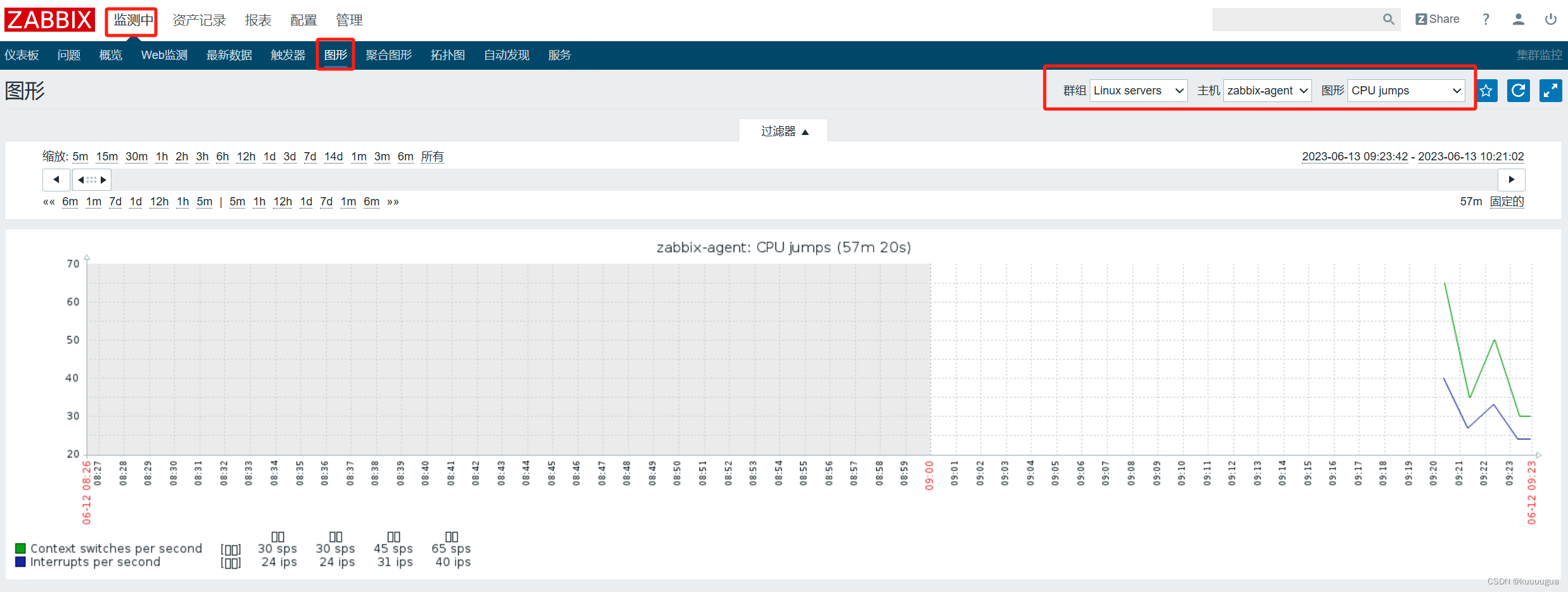Screen dimensions: 1568x592
Task: Click the 40 ips legend value
Action: tap(453, 562)
